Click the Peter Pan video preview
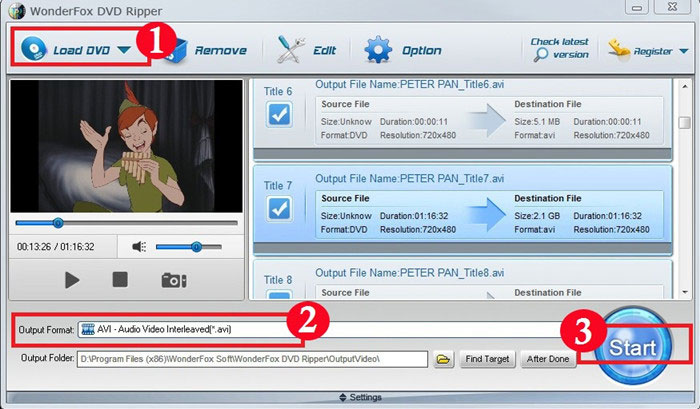The height and width of the screenshot is (409, 700). 126,146
